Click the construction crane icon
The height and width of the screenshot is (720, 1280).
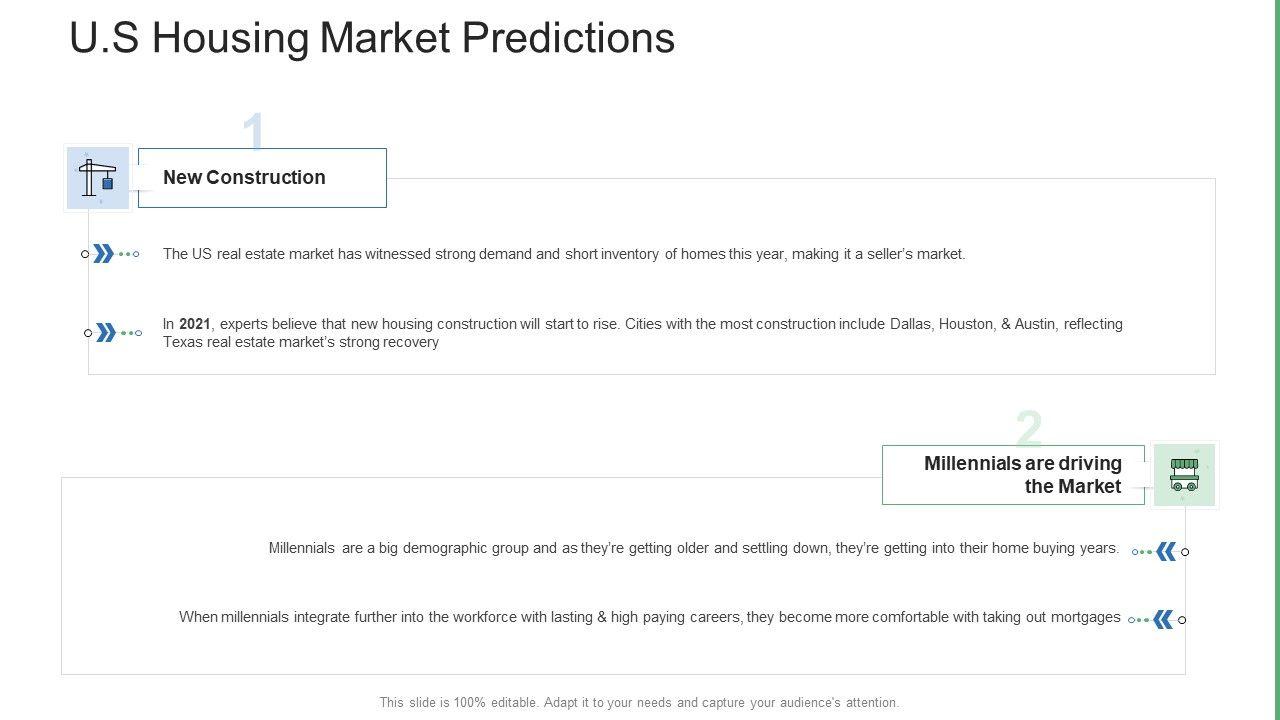(98, 178)
